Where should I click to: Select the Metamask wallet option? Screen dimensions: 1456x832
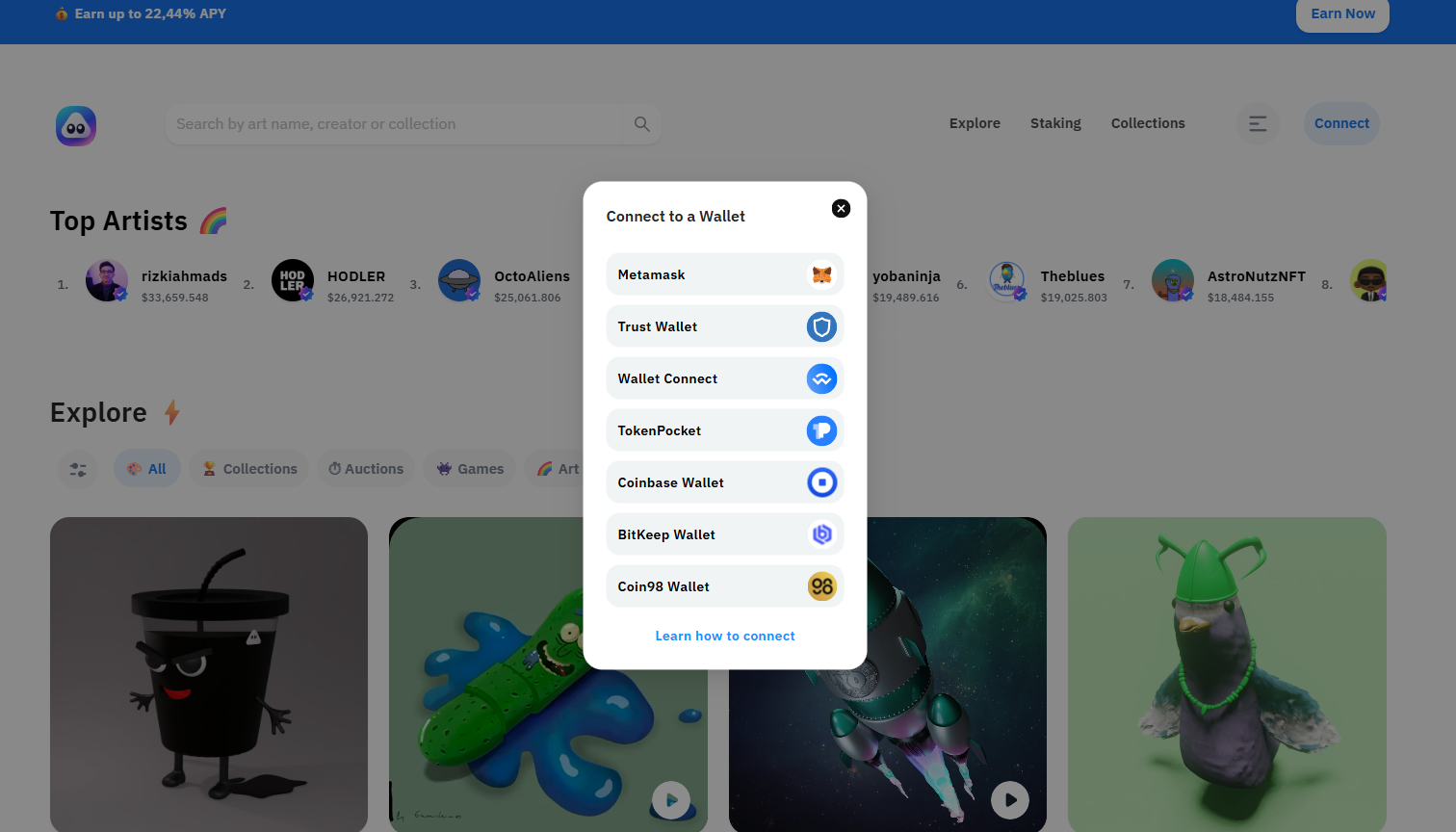pos(724,274)
